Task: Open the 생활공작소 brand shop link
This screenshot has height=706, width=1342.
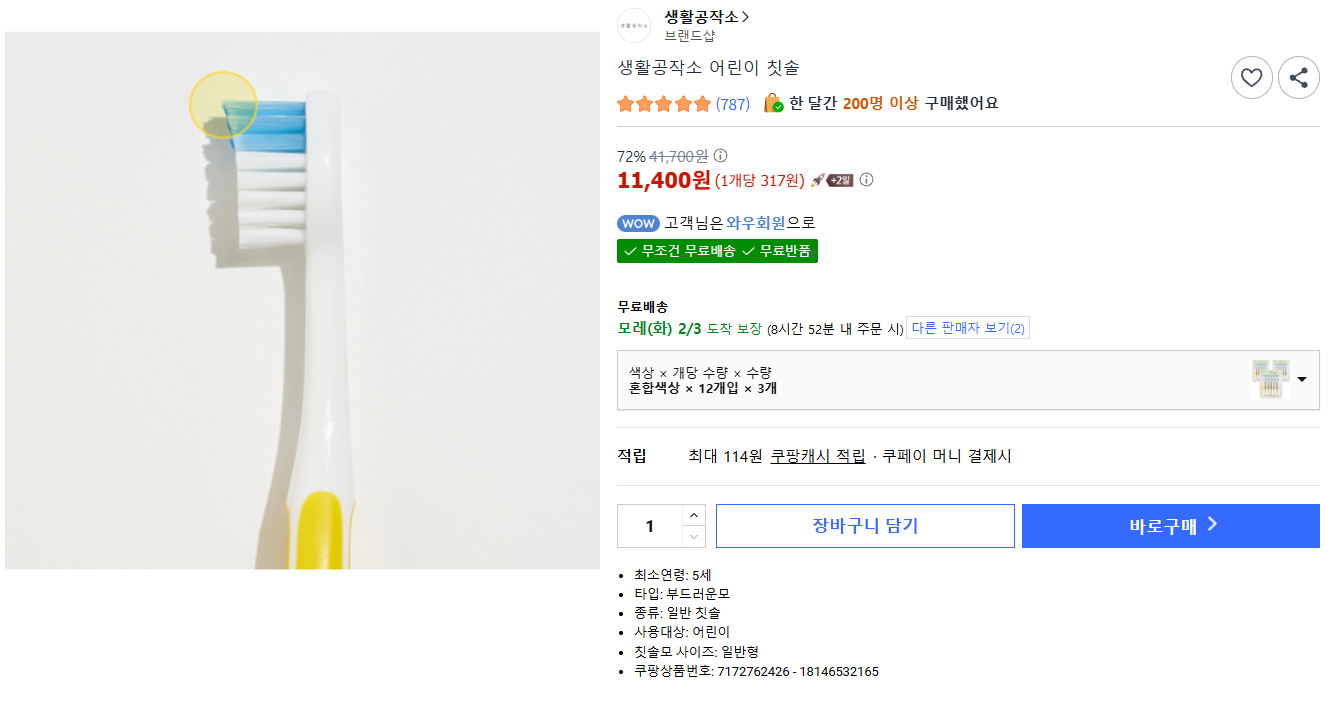Action: point(706,17)
